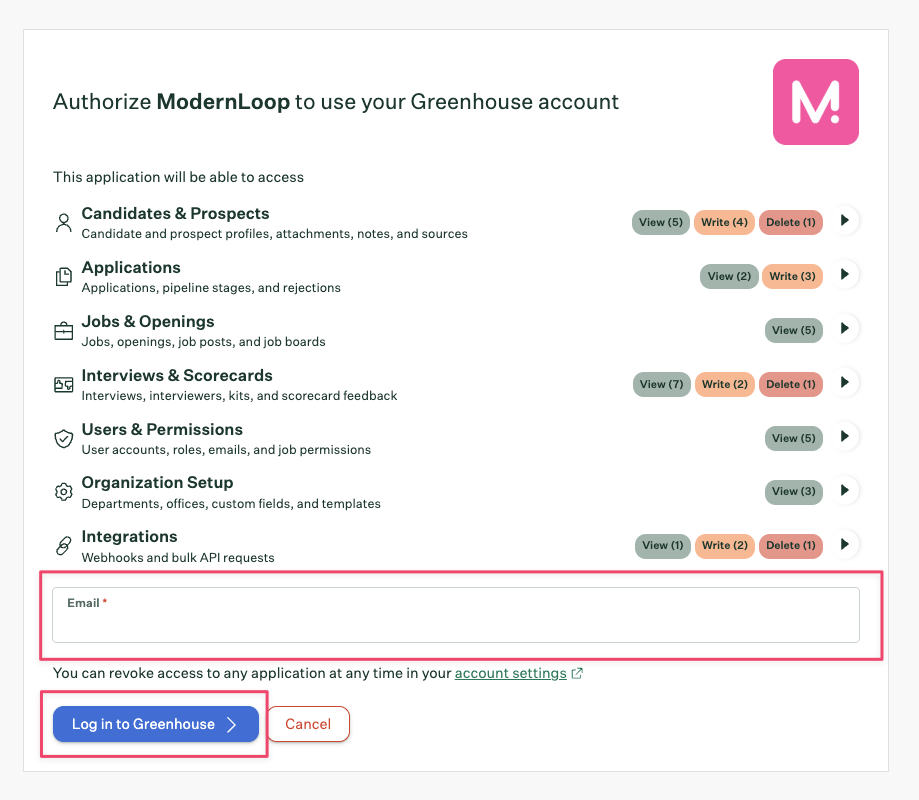Expand the Applications permissions arrow
The height and width of the screenshot is (800, 919).
(x=845, y=274)
